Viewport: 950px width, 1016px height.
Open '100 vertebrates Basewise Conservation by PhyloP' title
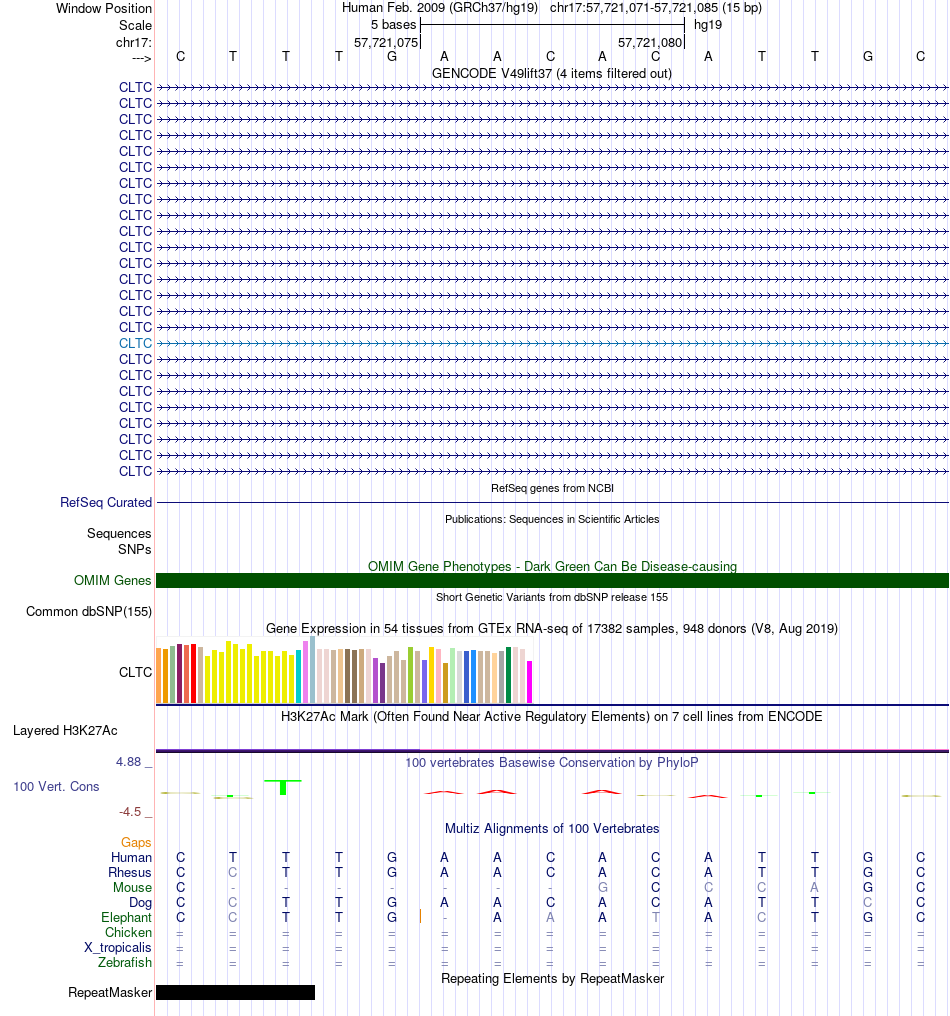tap(552, 763)
